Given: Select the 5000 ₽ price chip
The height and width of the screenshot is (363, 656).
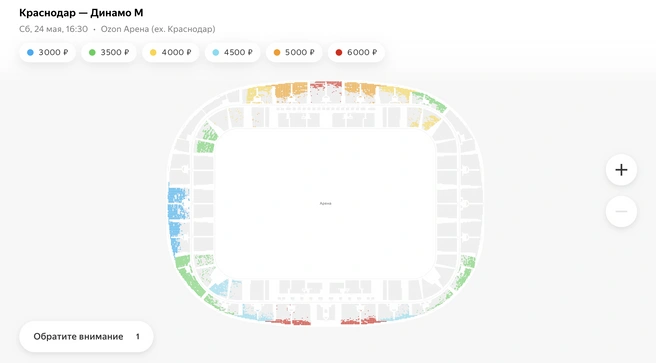Looking at the screenshot, I should pyautogui.click(x=294, y=52).
